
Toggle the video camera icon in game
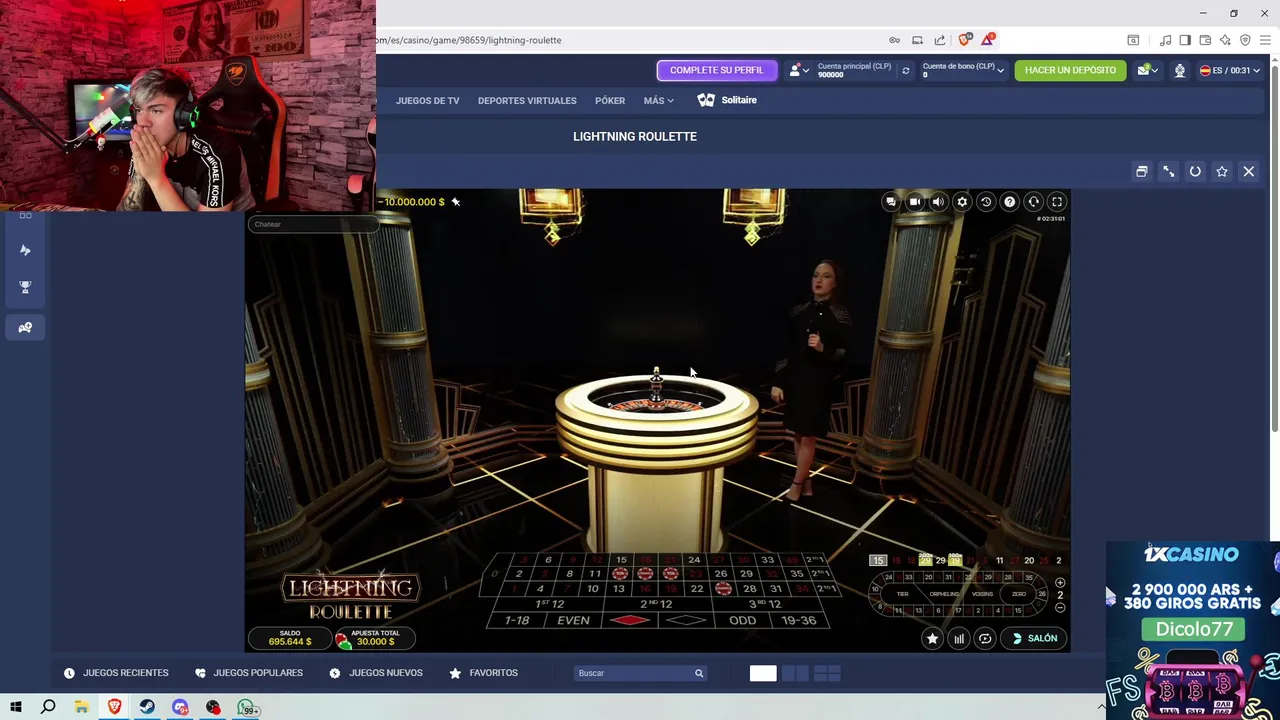914,202
